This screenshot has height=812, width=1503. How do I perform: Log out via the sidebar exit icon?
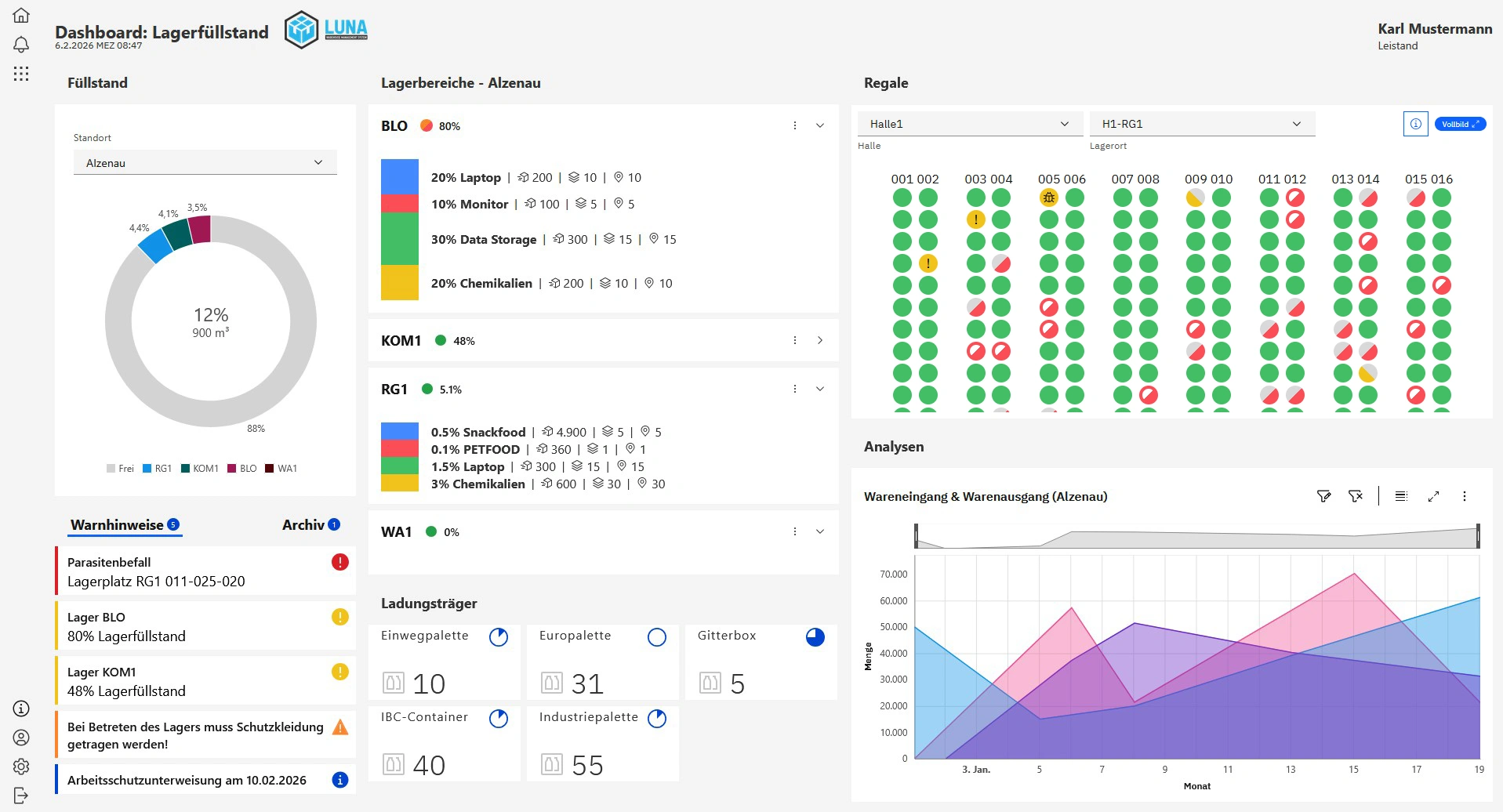tap(21, 794)
